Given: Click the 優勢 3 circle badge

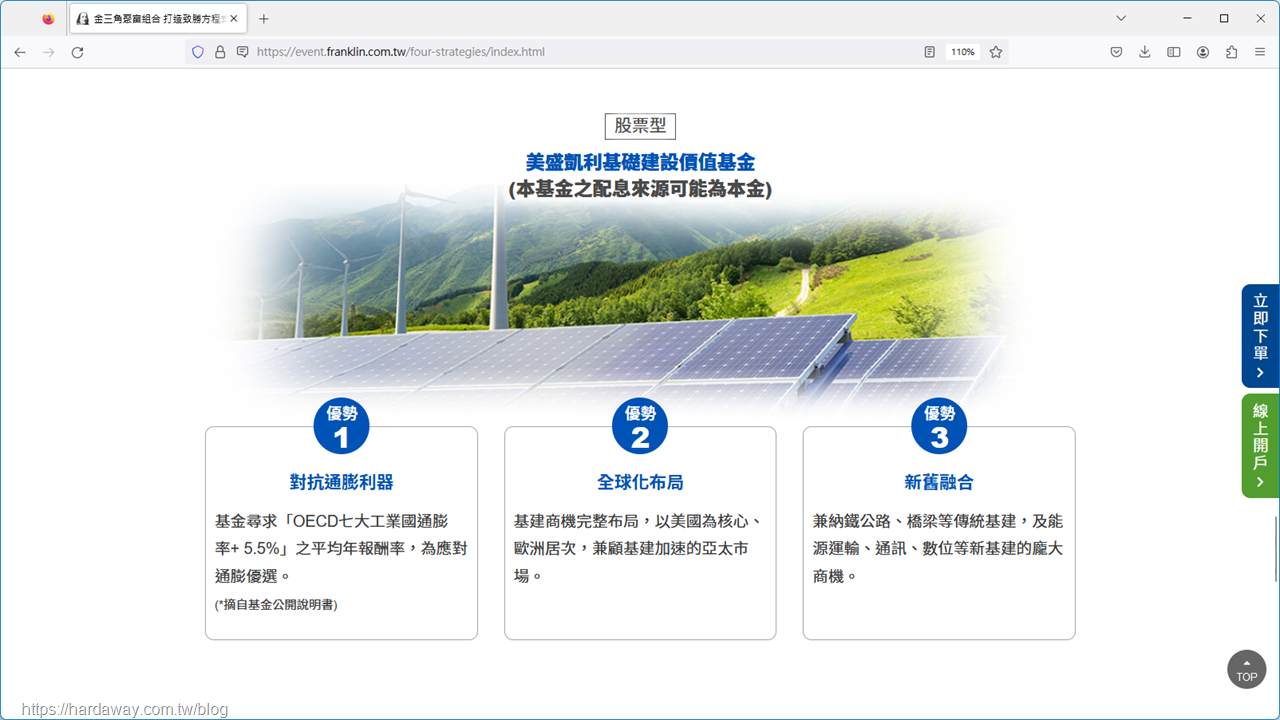Looking at the screenshot, I should [939, 426].
